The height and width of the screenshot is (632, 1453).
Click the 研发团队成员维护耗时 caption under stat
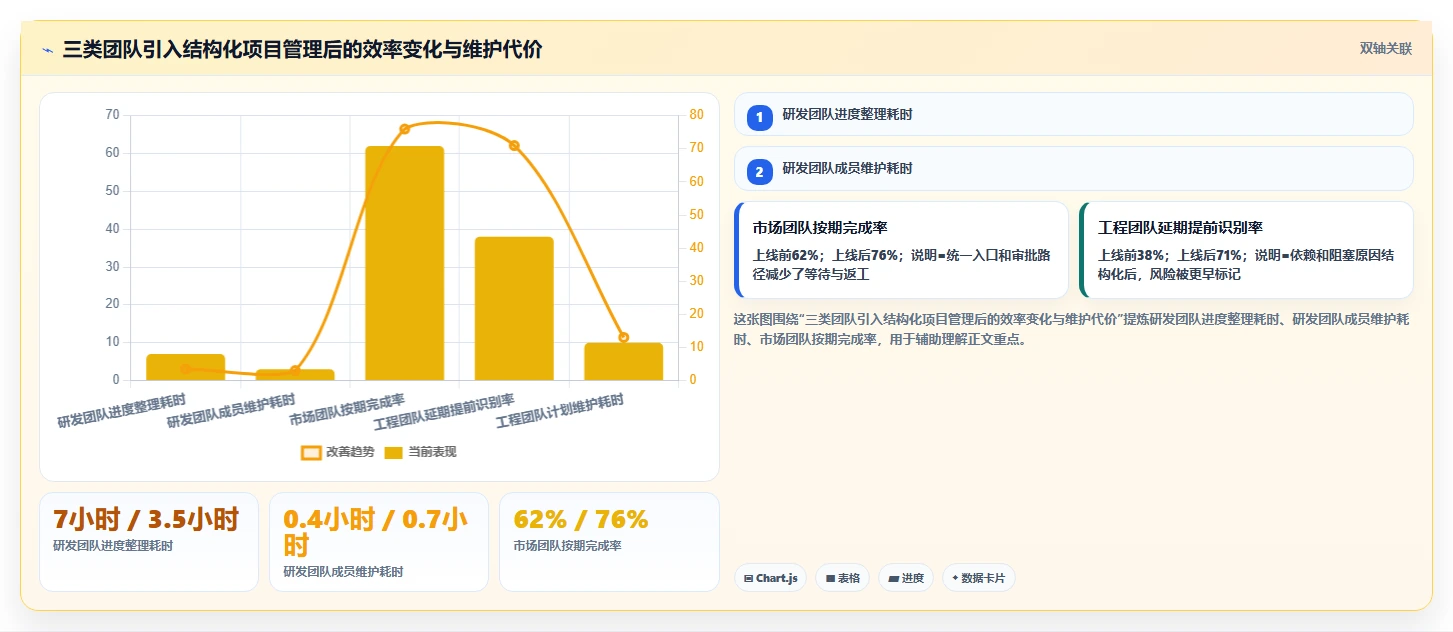pyautogui.click(x=343, y=572)
